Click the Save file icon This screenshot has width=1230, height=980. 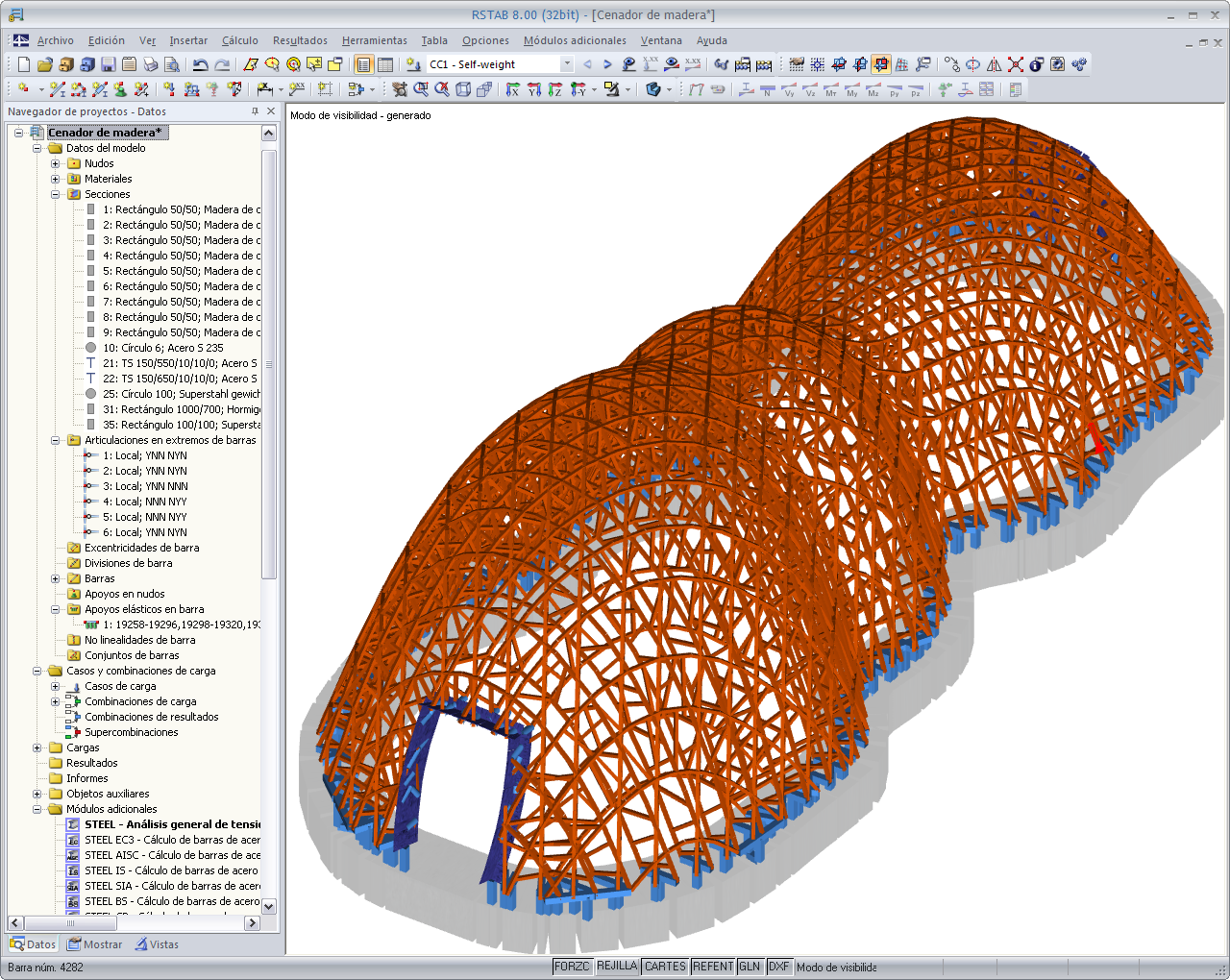pos(108,64)
